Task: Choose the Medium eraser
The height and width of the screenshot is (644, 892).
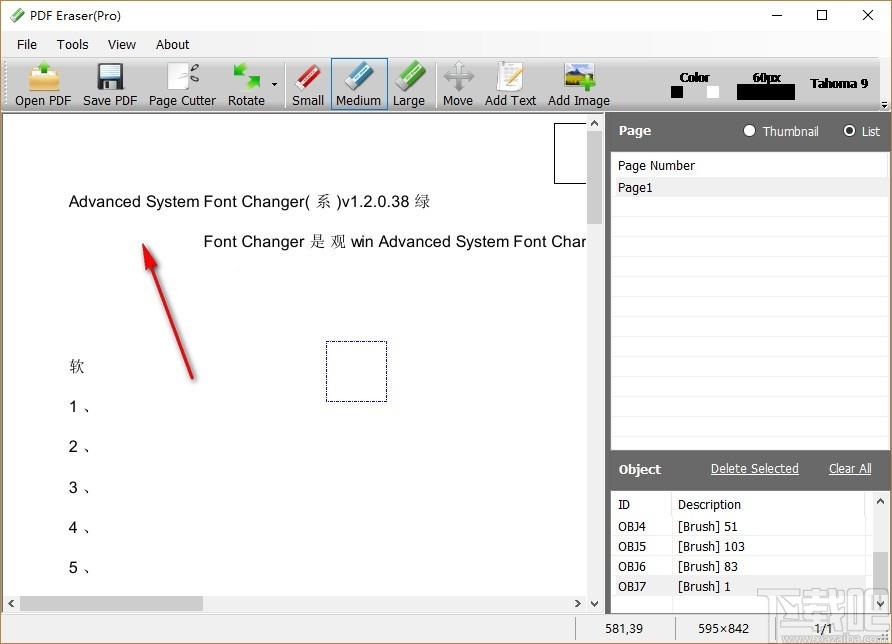Action: [358, 84]
